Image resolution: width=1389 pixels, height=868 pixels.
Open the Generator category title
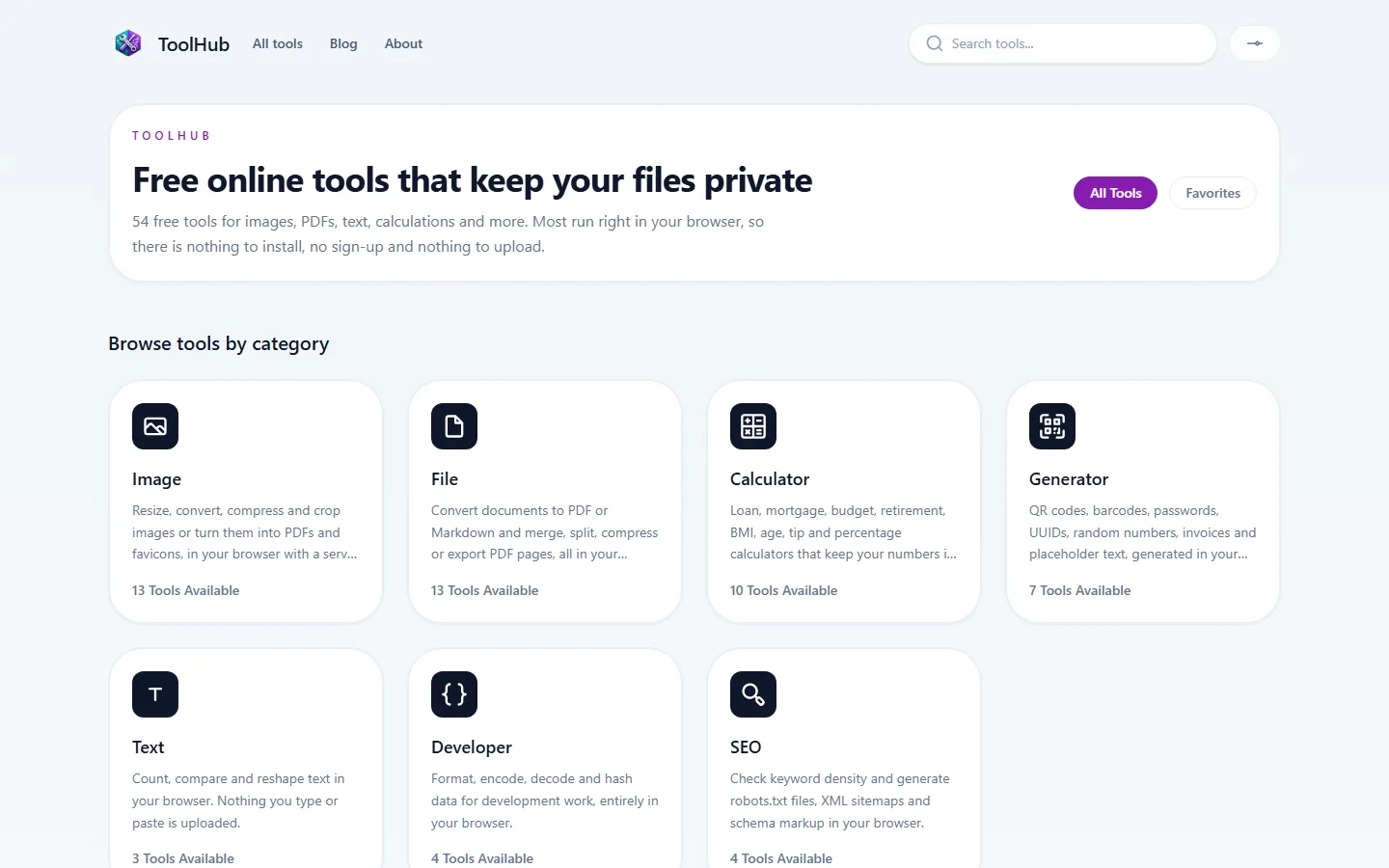coord(1069,479)
